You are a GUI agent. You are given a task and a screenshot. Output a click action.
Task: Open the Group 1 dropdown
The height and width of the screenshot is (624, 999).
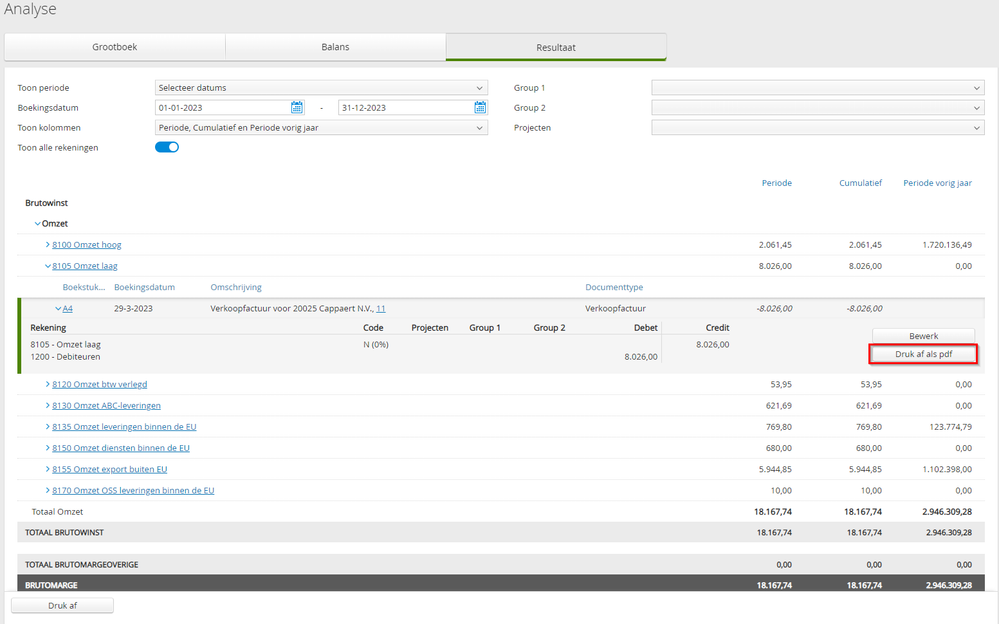click(x=817, y=88)
